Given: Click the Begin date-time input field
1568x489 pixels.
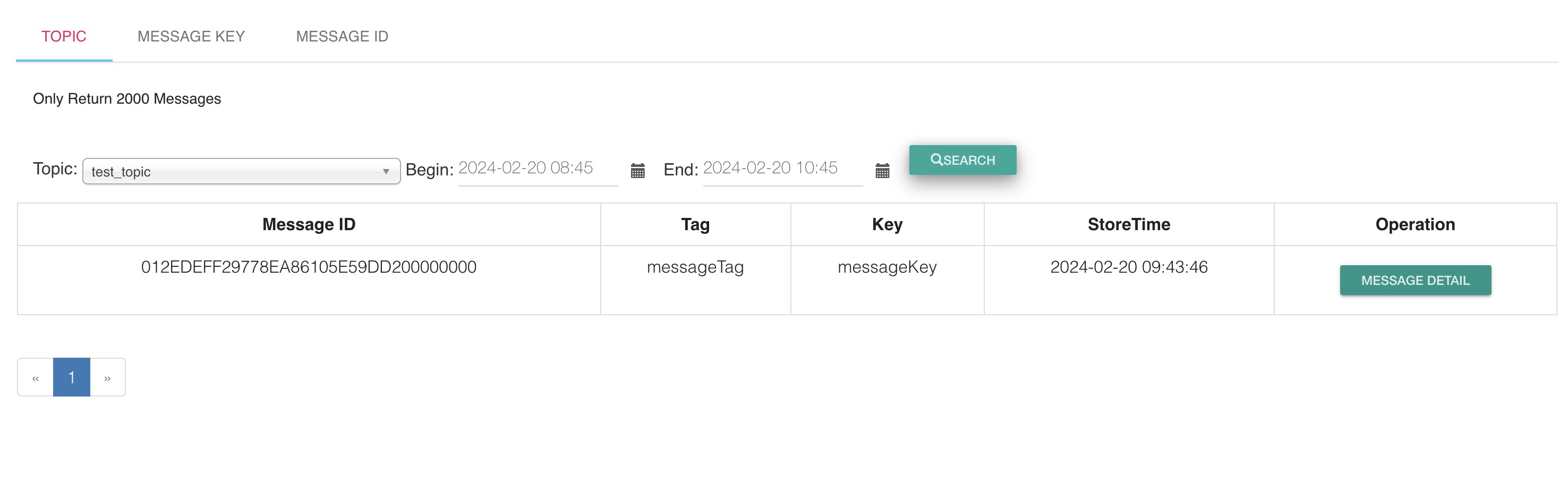Looking at the screenshot, I should coord(537,168).
